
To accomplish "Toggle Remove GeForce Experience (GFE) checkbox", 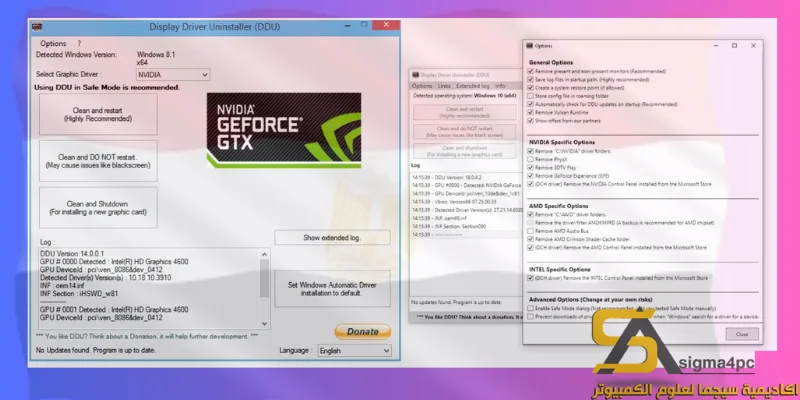I will [531, 176].
